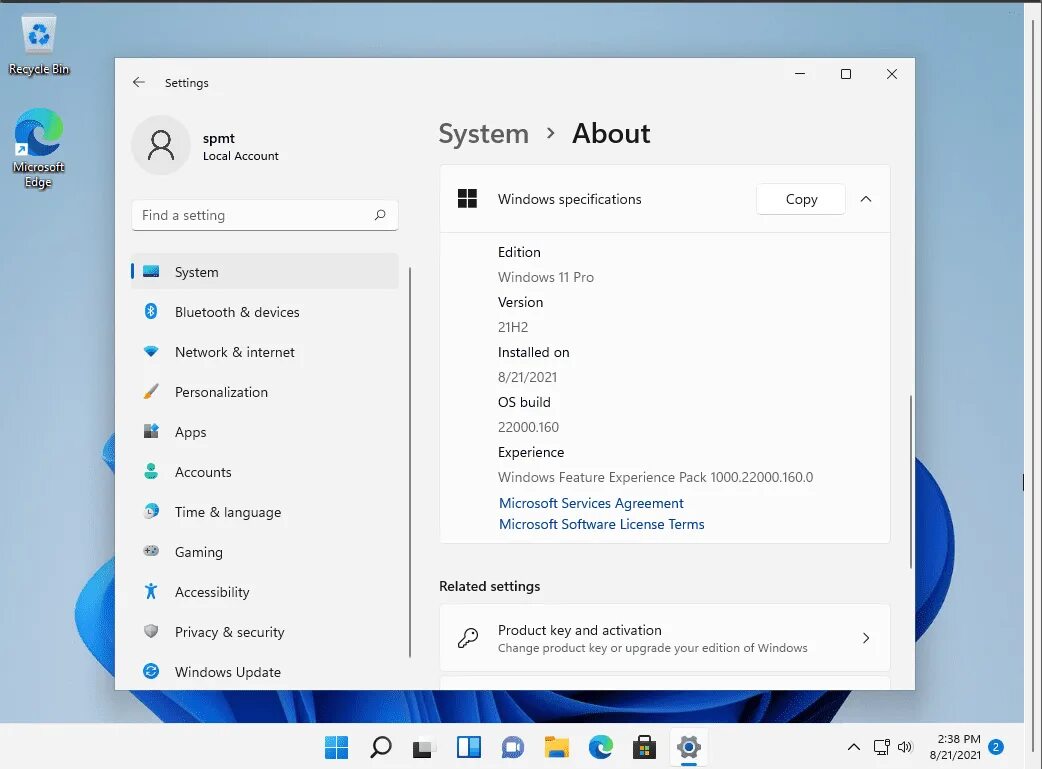Viewport: 1042px width, 769px height.
Task: Go to Personalization settings
Action: pyautogui.click(x=265, y=391)
